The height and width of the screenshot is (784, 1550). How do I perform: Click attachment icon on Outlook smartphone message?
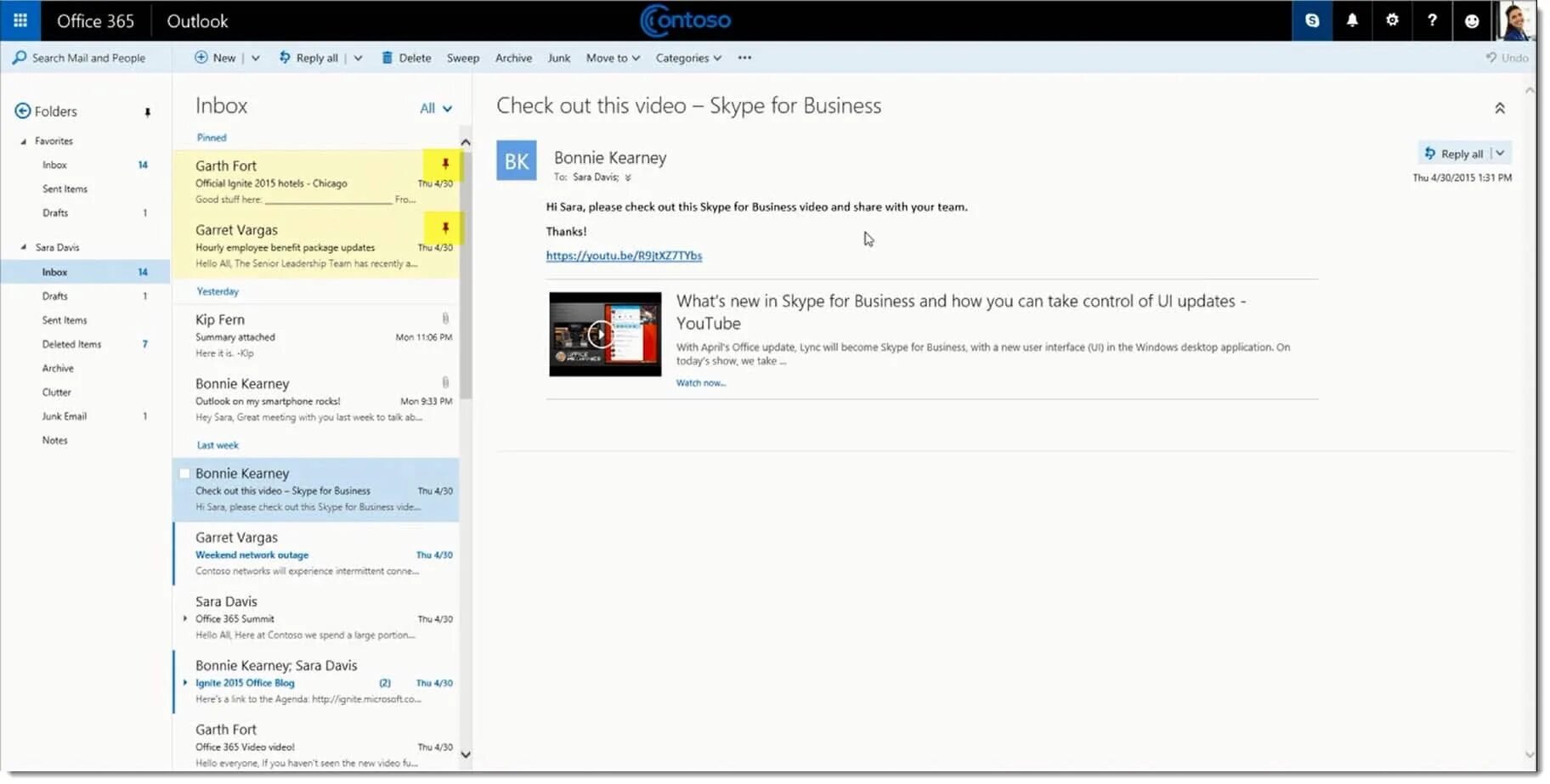445,382
